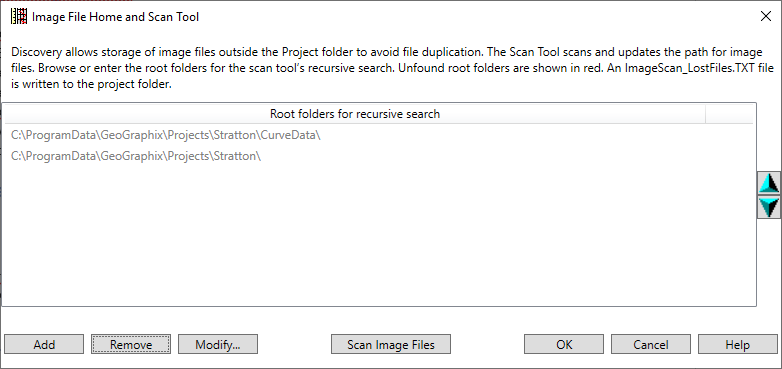782x369 pixels.
Task: Select the Projects\Stratton\ root folder row
Action: (379, 156)
